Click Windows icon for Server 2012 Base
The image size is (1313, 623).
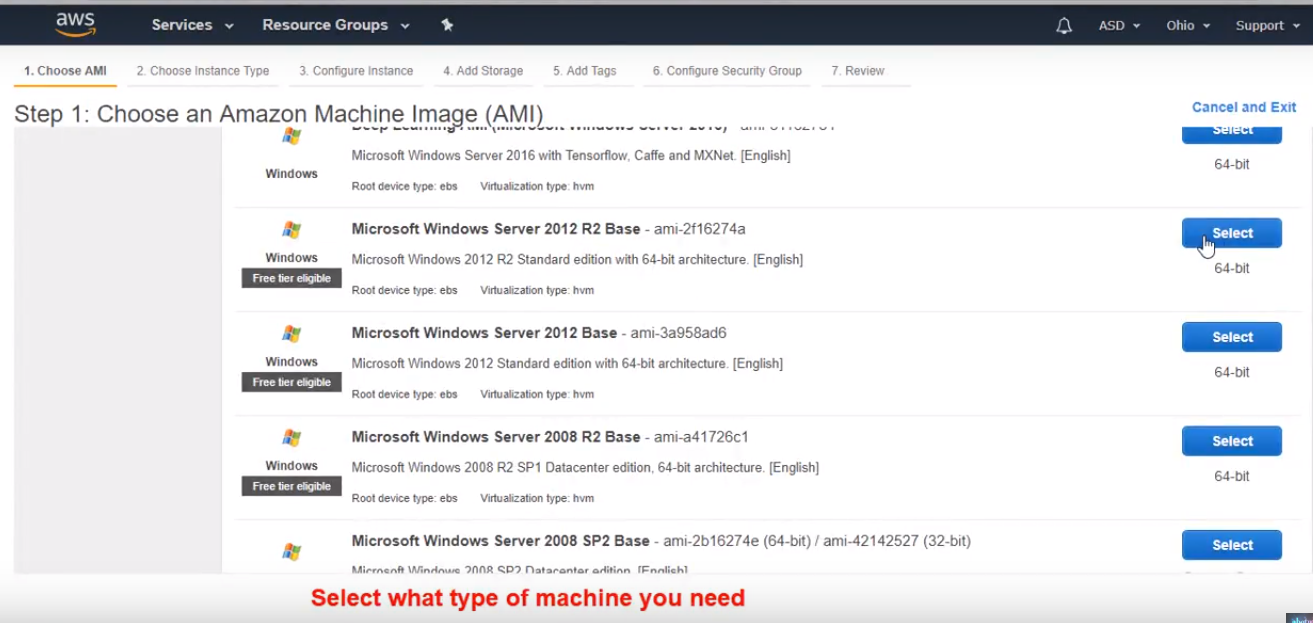[x=291, y=334]
